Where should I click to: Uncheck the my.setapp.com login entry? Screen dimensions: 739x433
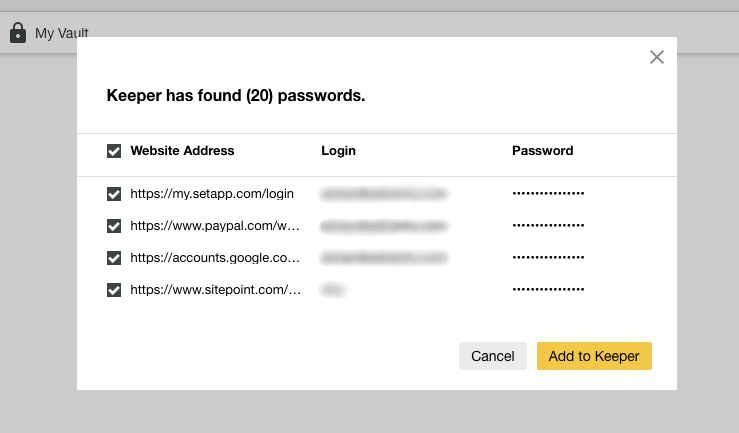(114, 194)
